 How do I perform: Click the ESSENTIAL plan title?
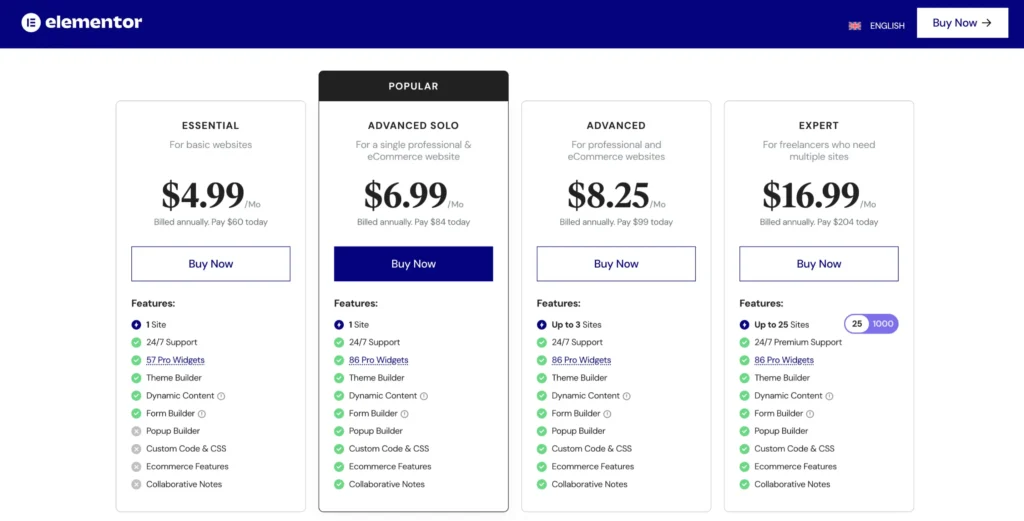pyautogui.click(x=211, y=125)
